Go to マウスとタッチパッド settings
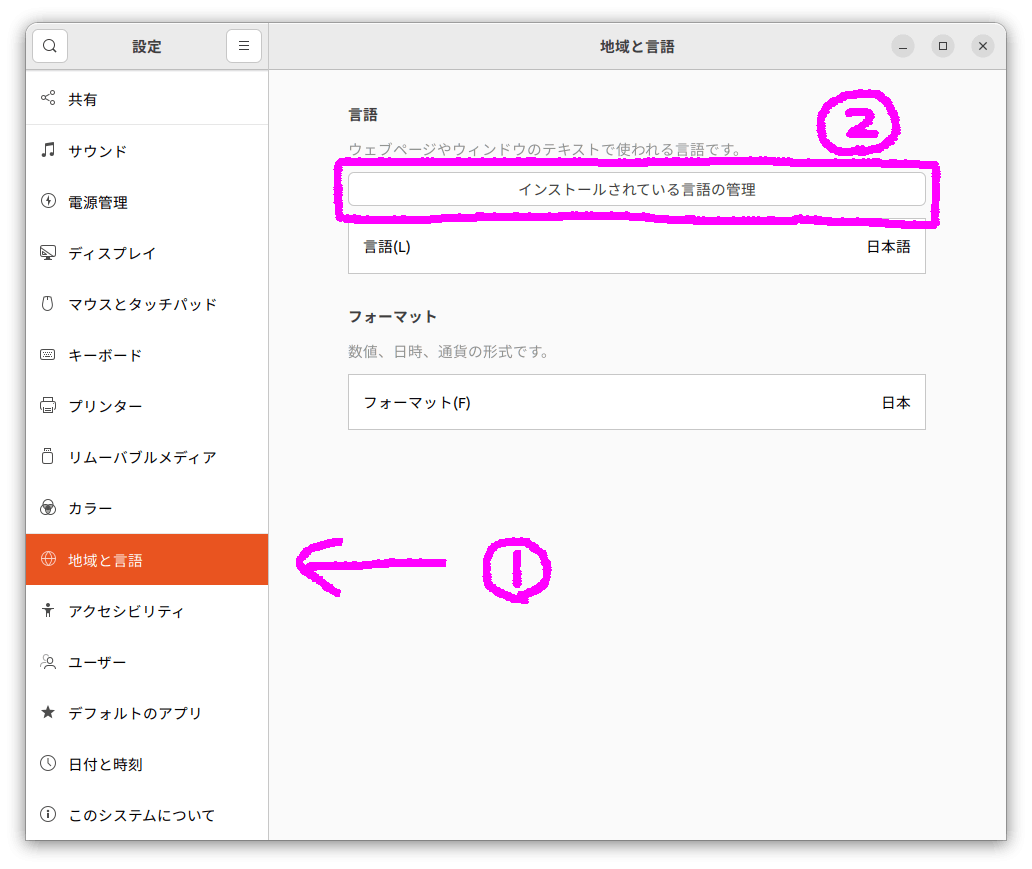 [147, 304]
